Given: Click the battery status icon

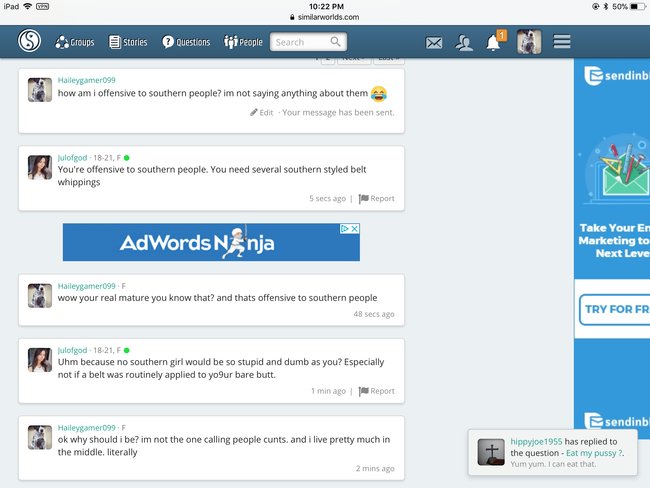Looking at the screenshot, I should pyautogui.click(x=638, y=7).
